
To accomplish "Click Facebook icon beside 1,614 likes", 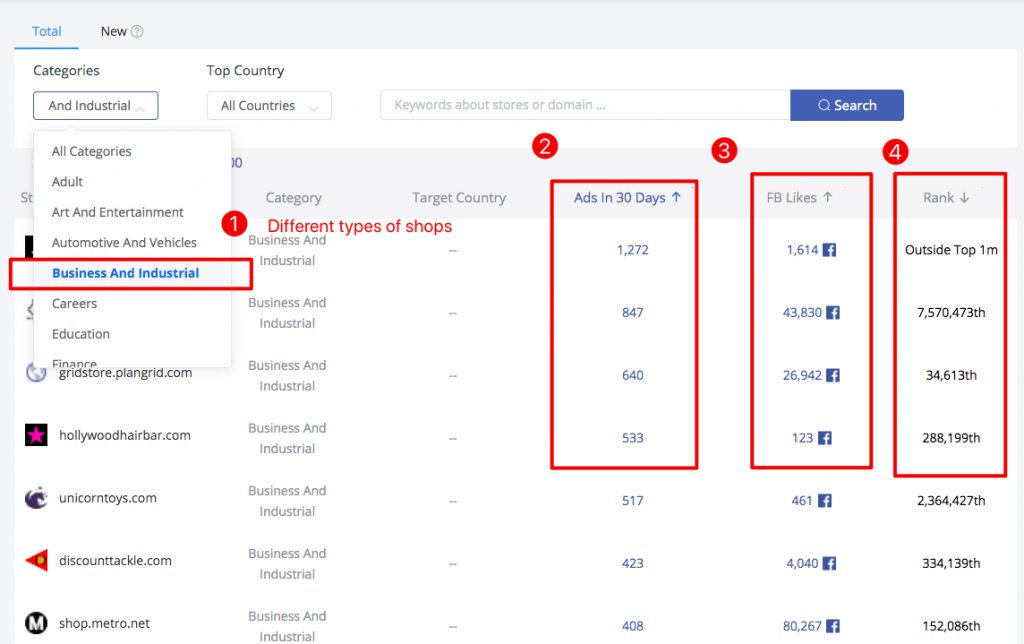I will (x=829, y=250).
